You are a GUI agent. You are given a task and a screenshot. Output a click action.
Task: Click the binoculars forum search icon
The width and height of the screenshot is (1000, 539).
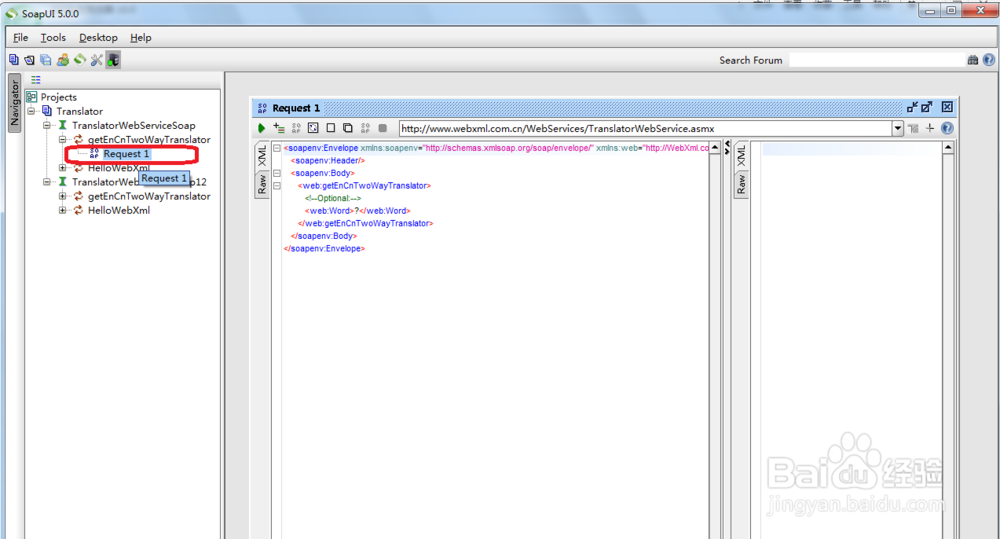pyautogui.click(x=973, y=60)
